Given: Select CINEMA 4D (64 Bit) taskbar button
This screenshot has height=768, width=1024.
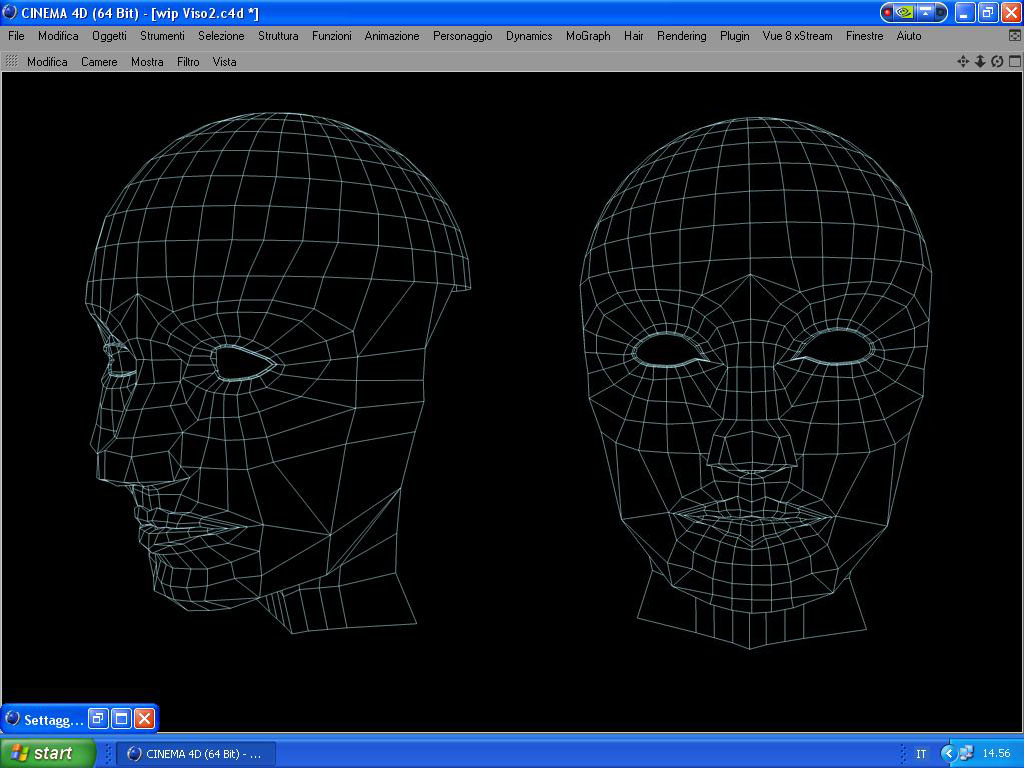Looking at the screenshot, I should point(196,754).
